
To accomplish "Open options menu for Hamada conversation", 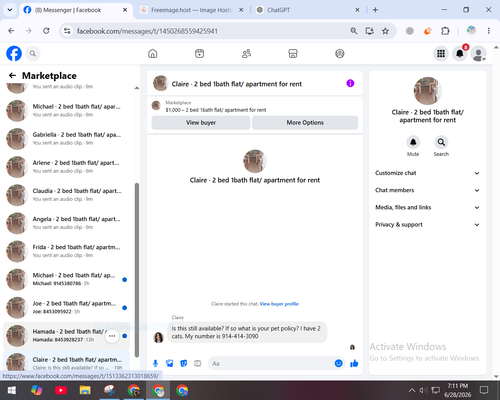I will click(x=112, y=336).
